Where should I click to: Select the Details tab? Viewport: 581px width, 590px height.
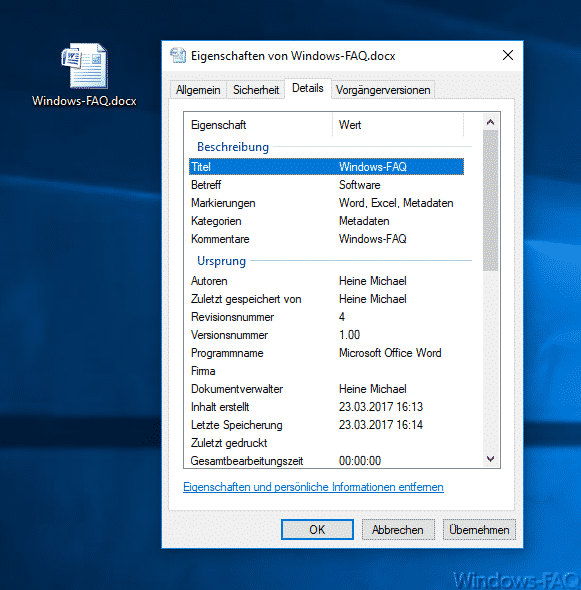tap(308, 88)
